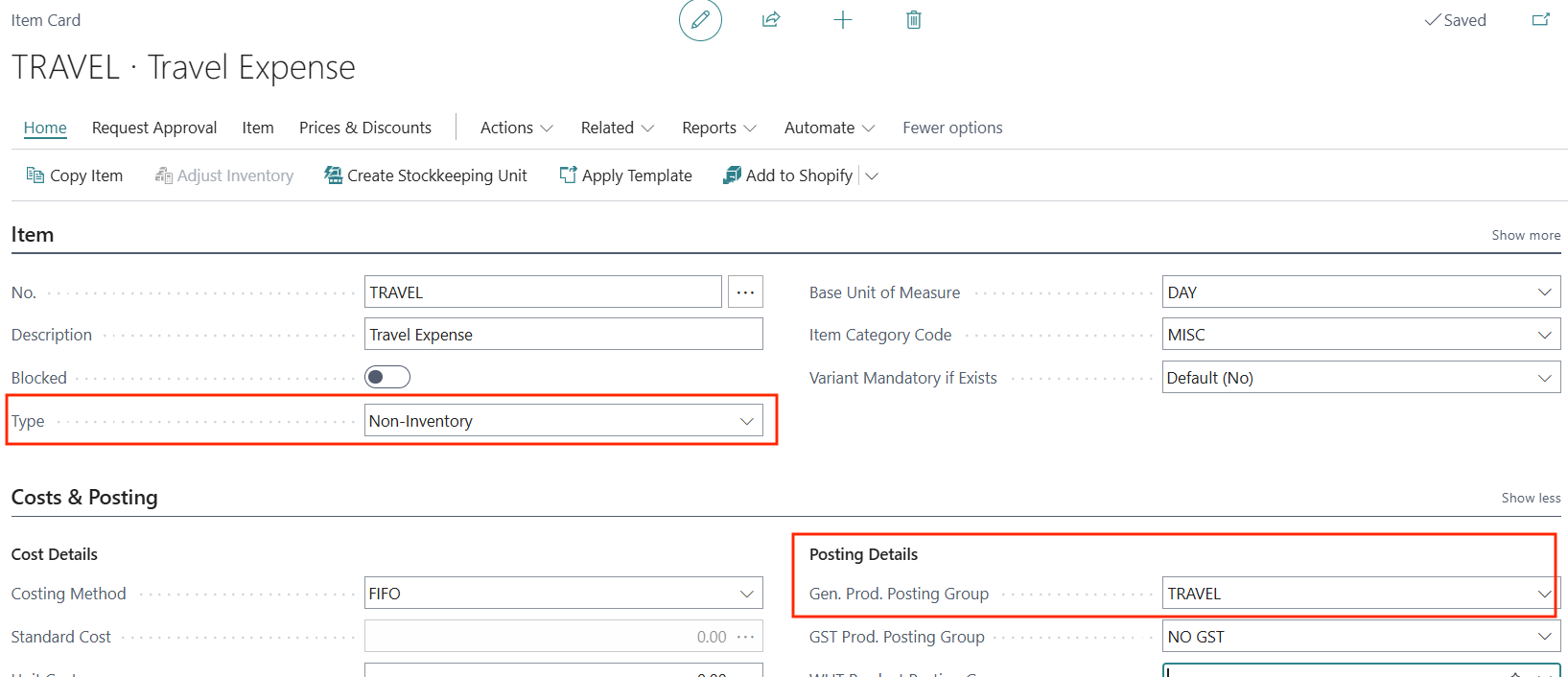Click the Description input field
Image resolution: width=1568 pixels, height=677 pixels.
(x=564, y=335)
